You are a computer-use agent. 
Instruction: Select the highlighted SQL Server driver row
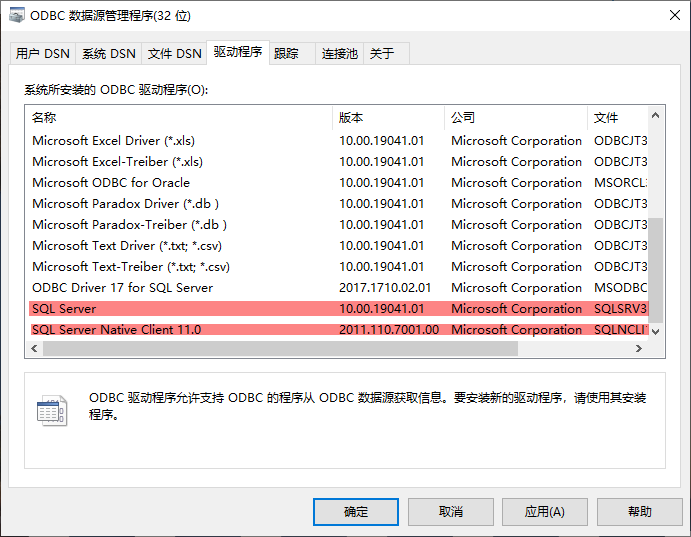tap(338, 309)
